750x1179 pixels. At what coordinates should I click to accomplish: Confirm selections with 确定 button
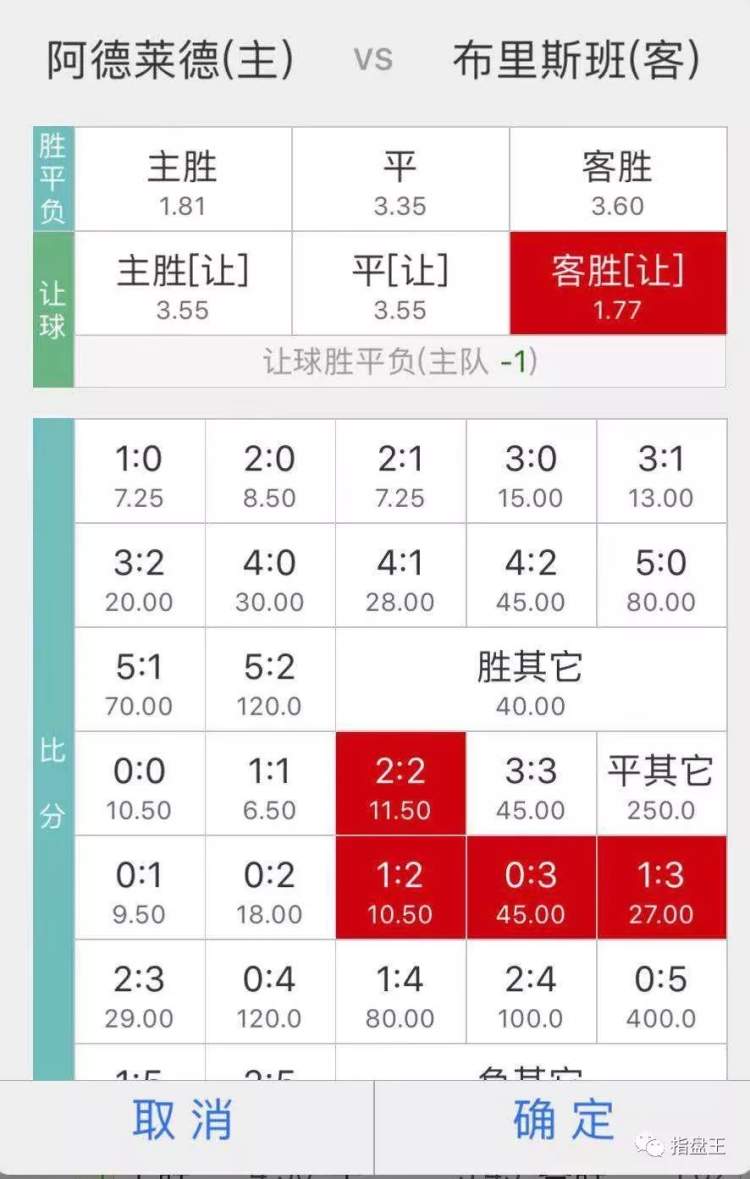coord(562,1120)
